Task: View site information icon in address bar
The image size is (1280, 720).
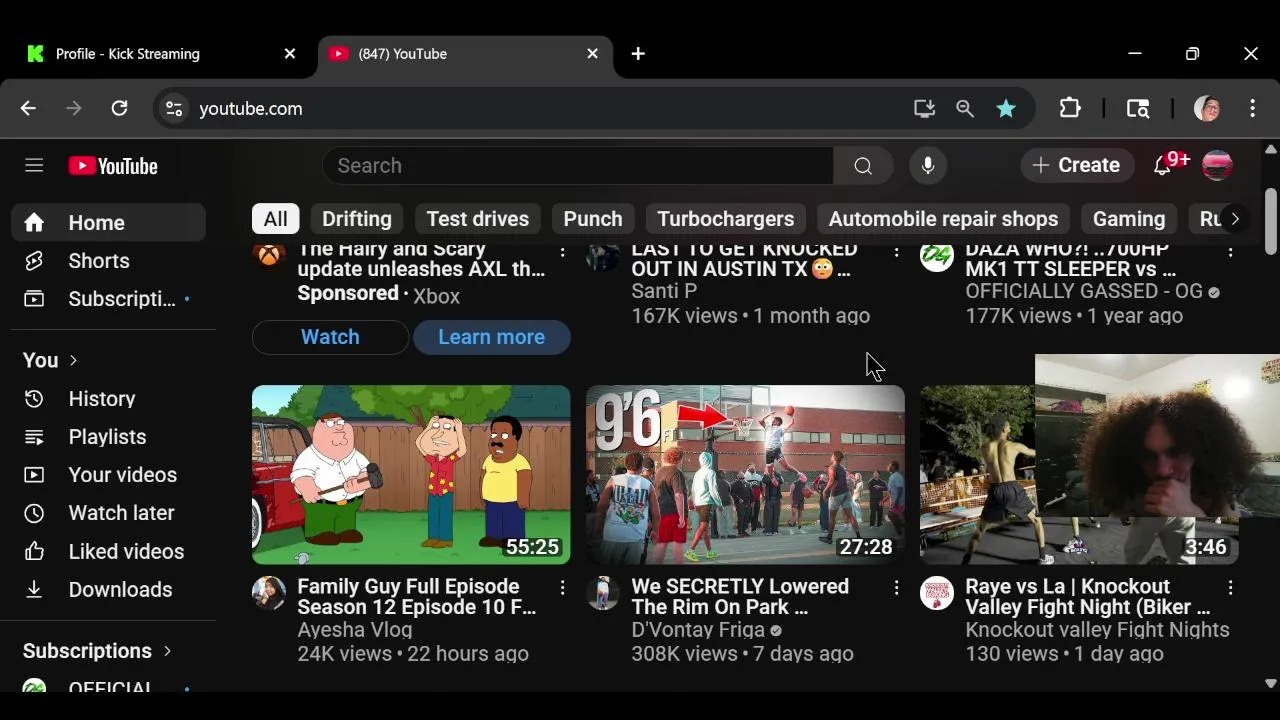Action: (x=174, y=108)
